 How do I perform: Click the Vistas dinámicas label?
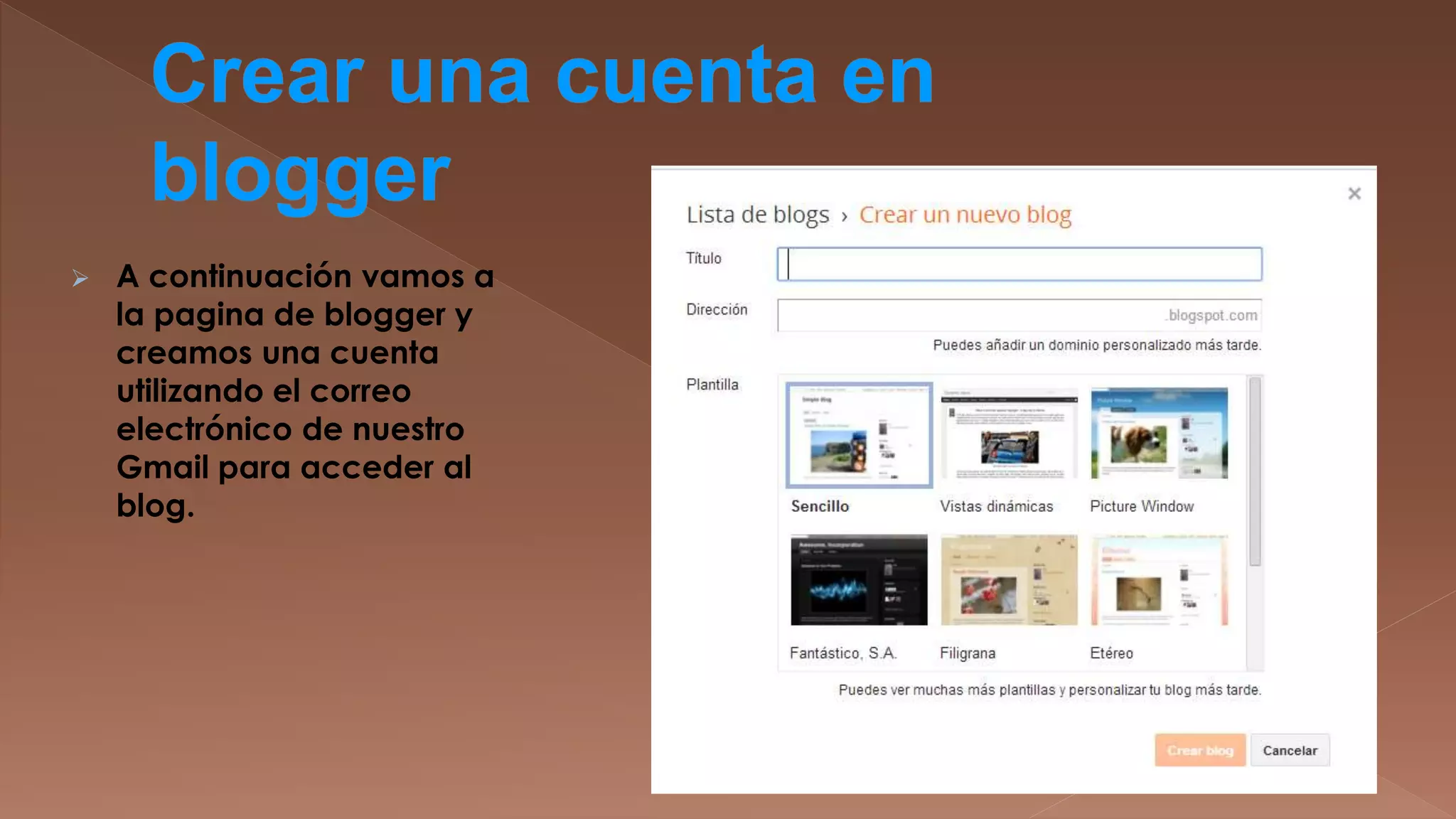pos(996,506)
